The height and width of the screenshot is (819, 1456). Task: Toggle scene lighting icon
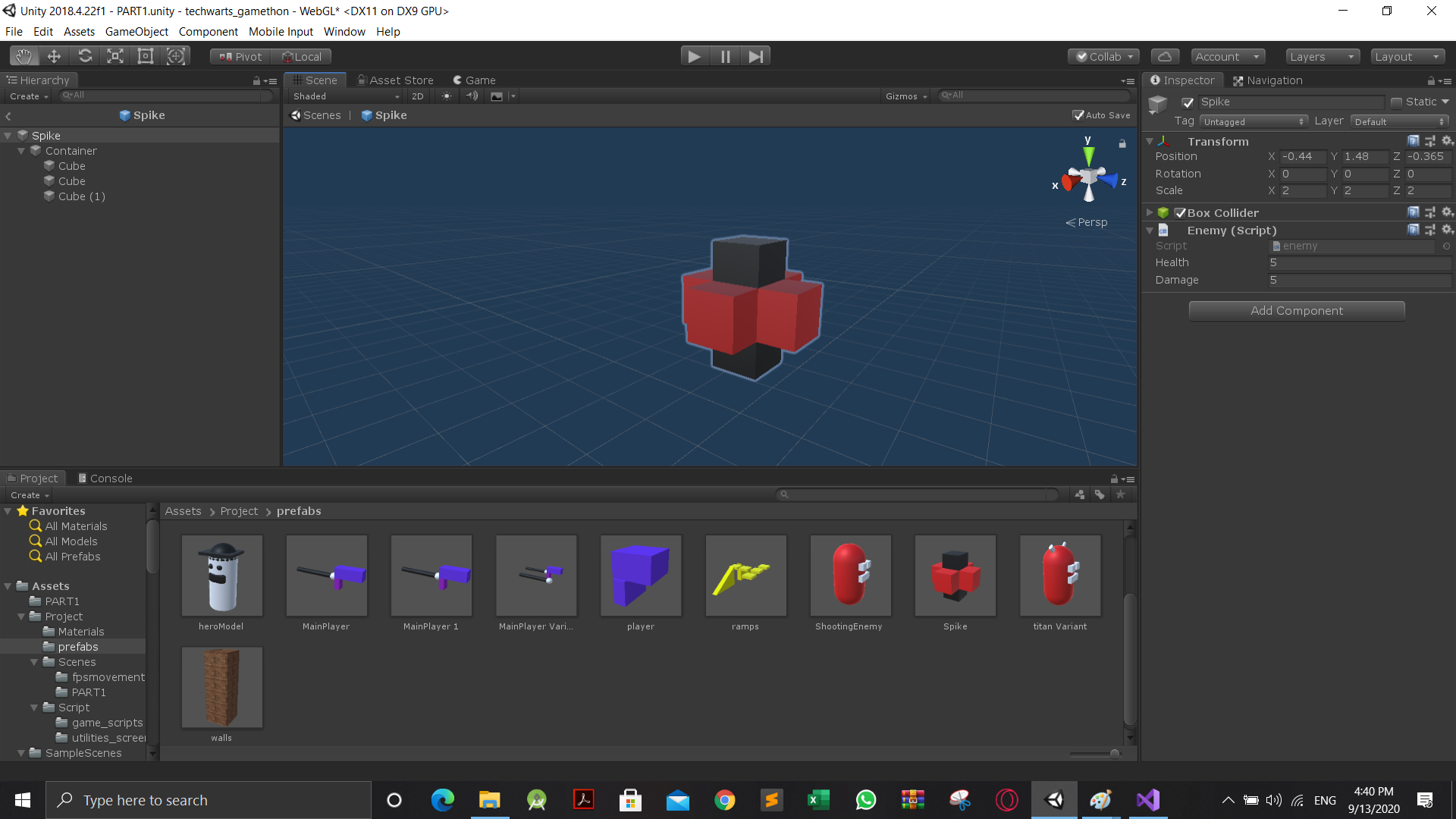[x=447, y=96]
